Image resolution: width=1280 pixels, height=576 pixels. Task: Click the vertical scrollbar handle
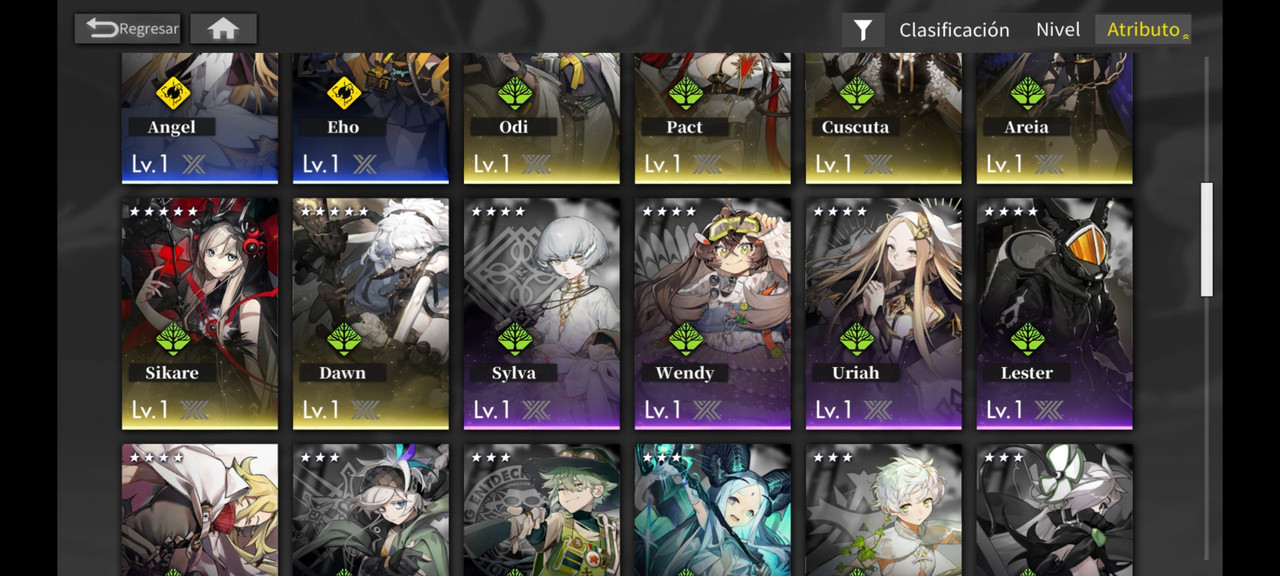[x=1207, y=239]
